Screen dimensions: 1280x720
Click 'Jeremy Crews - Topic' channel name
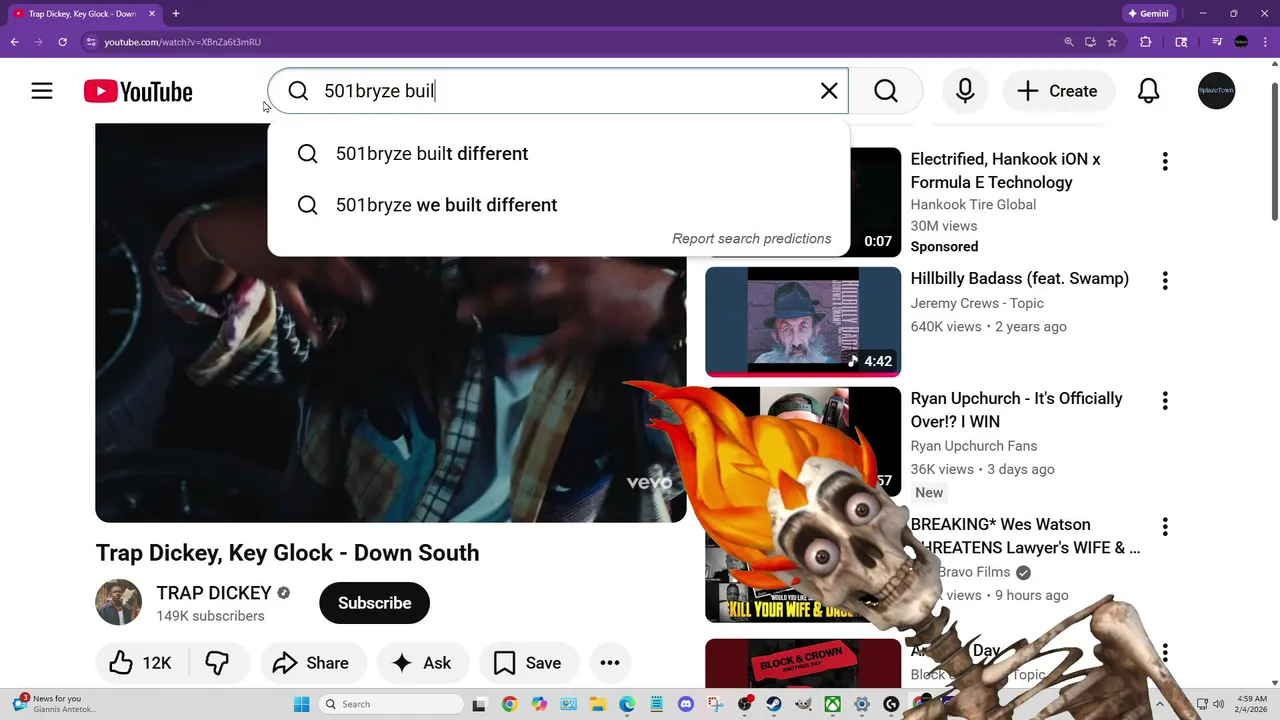[977, 303]
